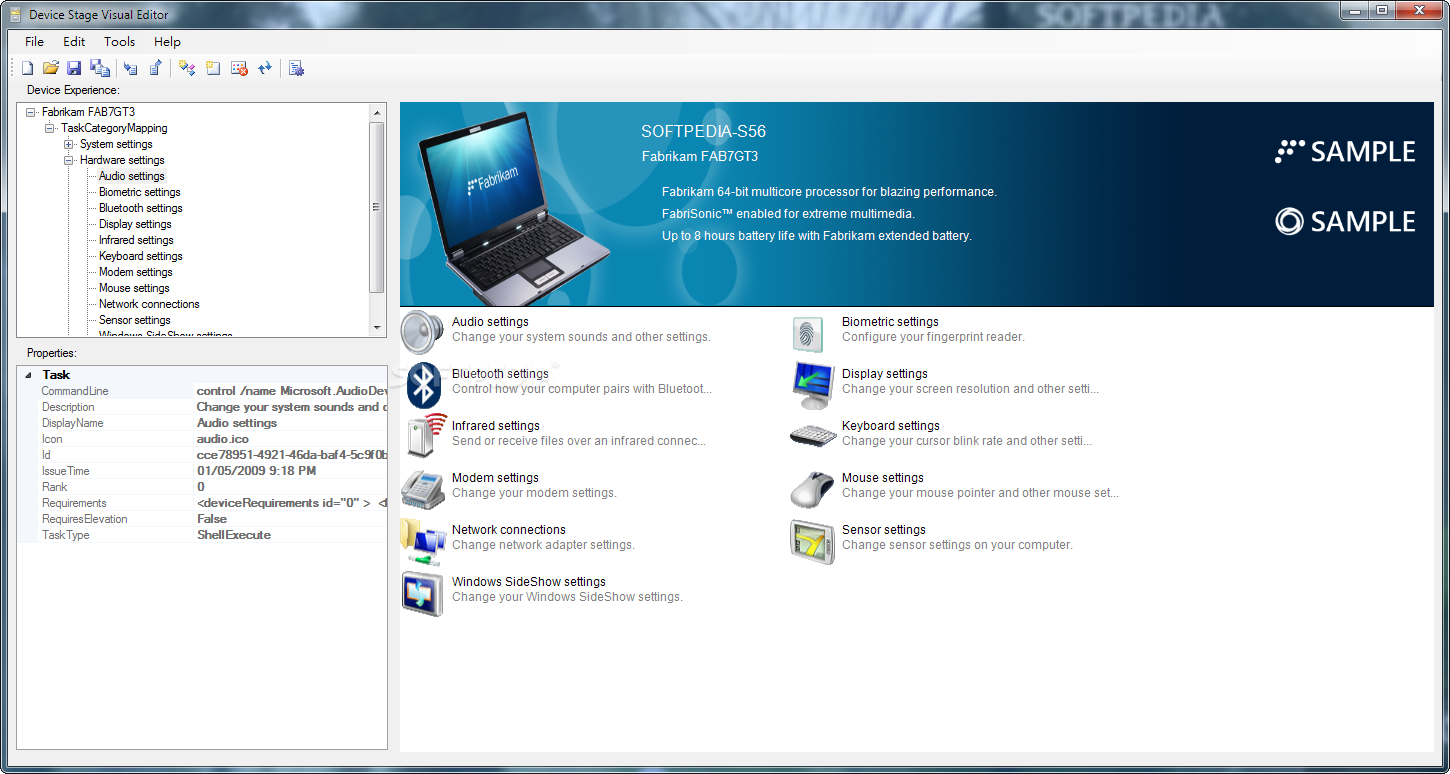This screenshot has width=1450, height=774.
Task: Select Display settings tree item
Action: tap(135, 224)
